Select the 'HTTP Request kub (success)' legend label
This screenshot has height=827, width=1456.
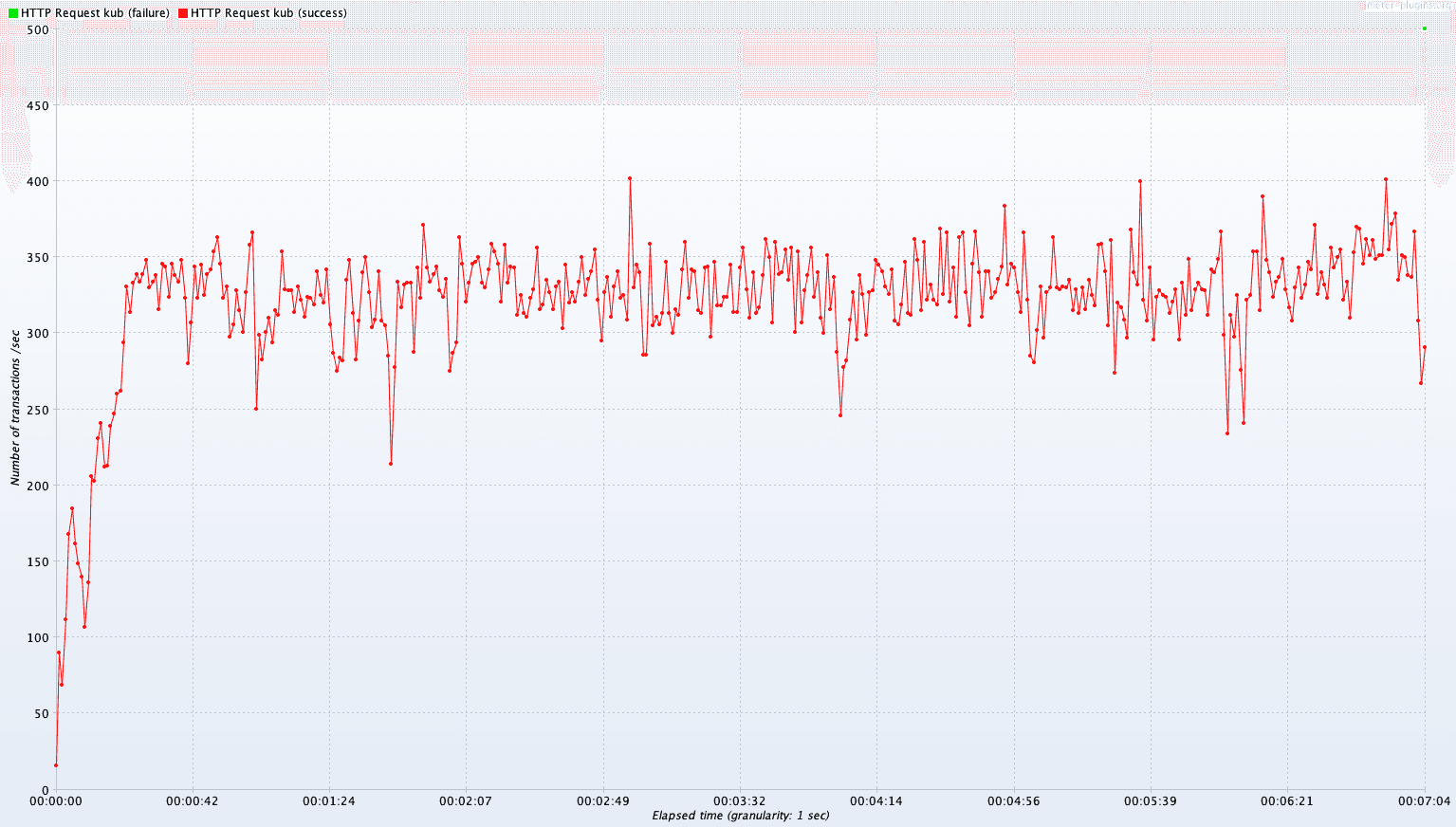coord(268,13)
